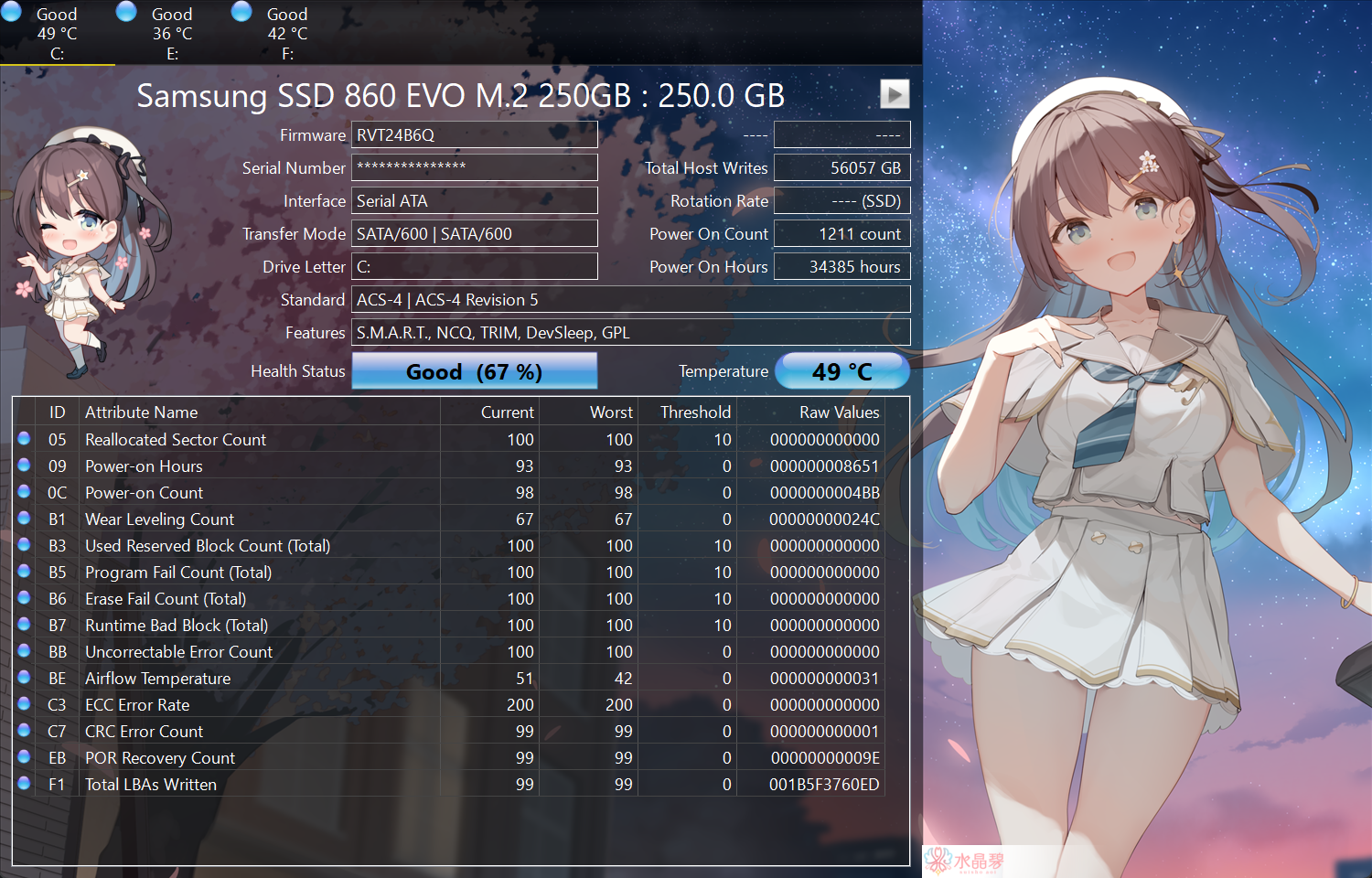Click raw value 00000000009E

825,758
